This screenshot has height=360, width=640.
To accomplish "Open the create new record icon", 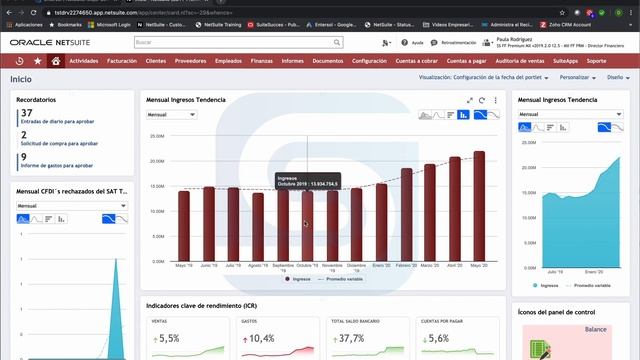I will tap(386, 42).
